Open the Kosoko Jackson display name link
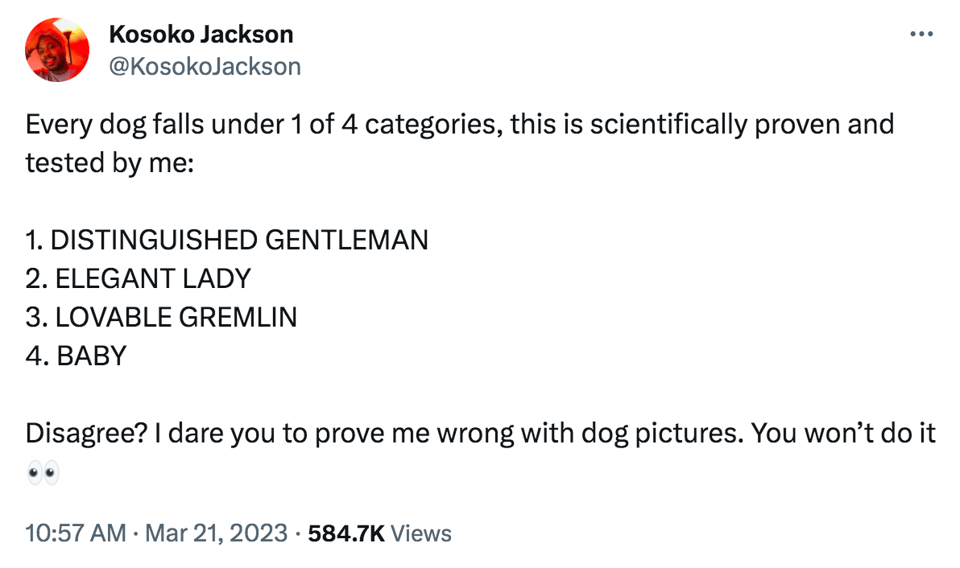This screenshot has height=568, width=960. 201,34
